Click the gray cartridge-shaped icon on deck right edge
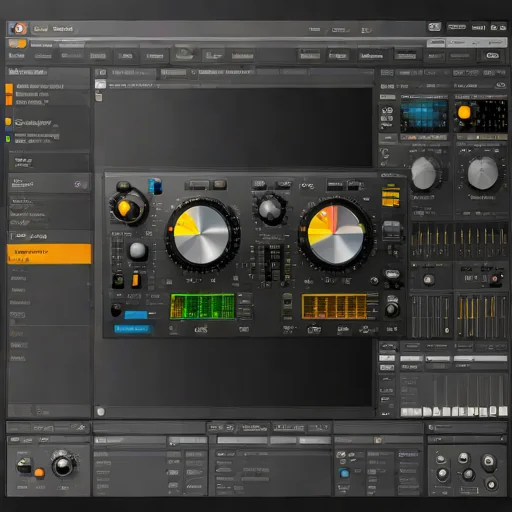This screenshot has height=512, width=512. (x=391, y=230)
